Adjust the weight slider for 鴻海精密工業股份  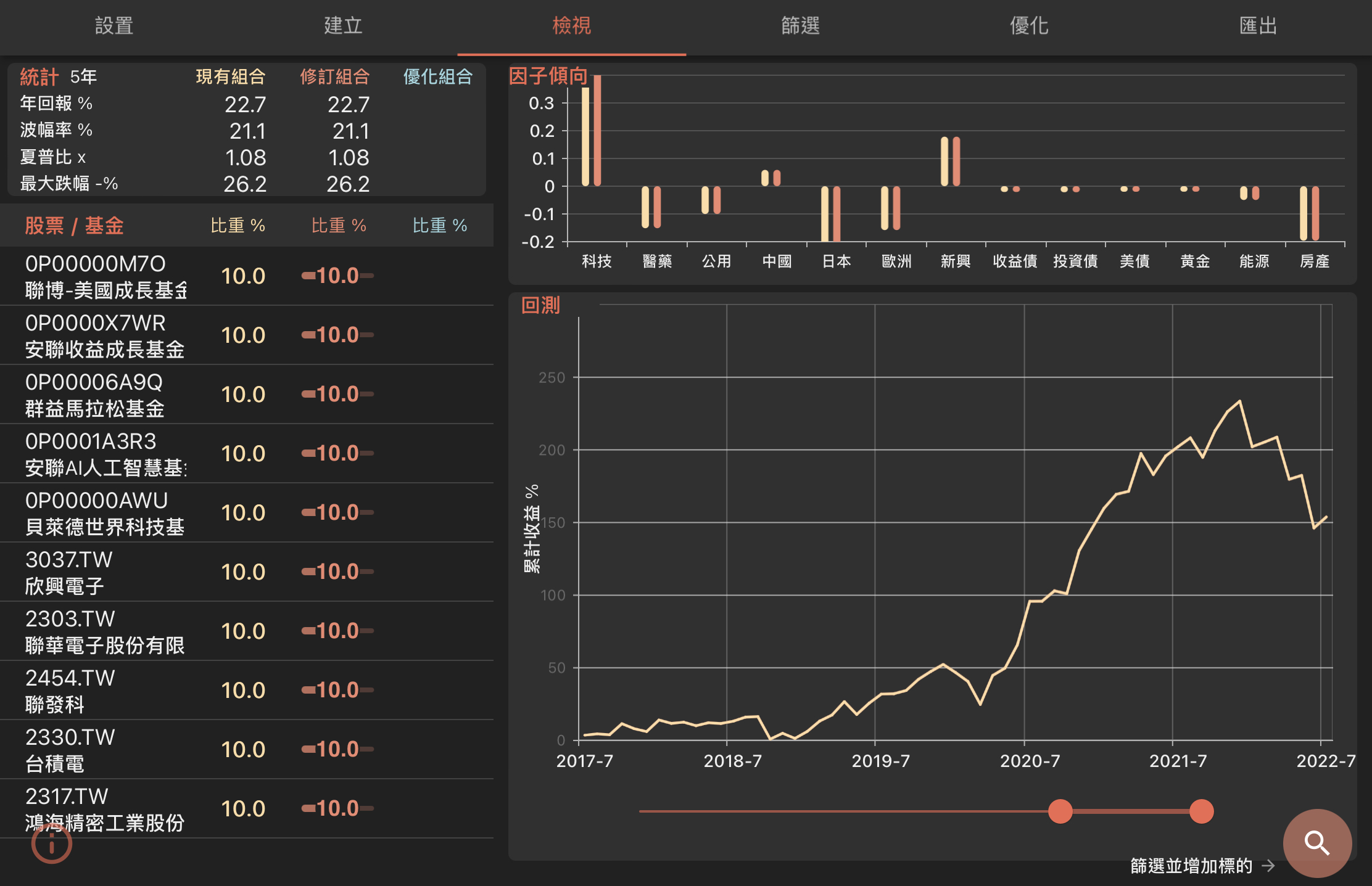point(336,808)
